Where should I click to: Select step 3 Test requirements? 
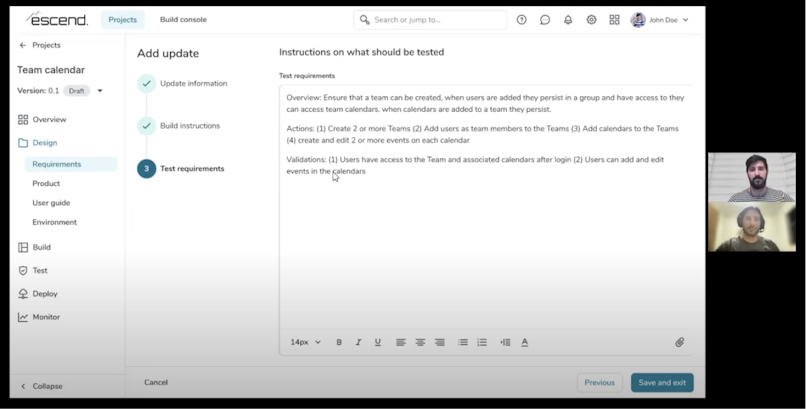point(180,169)
